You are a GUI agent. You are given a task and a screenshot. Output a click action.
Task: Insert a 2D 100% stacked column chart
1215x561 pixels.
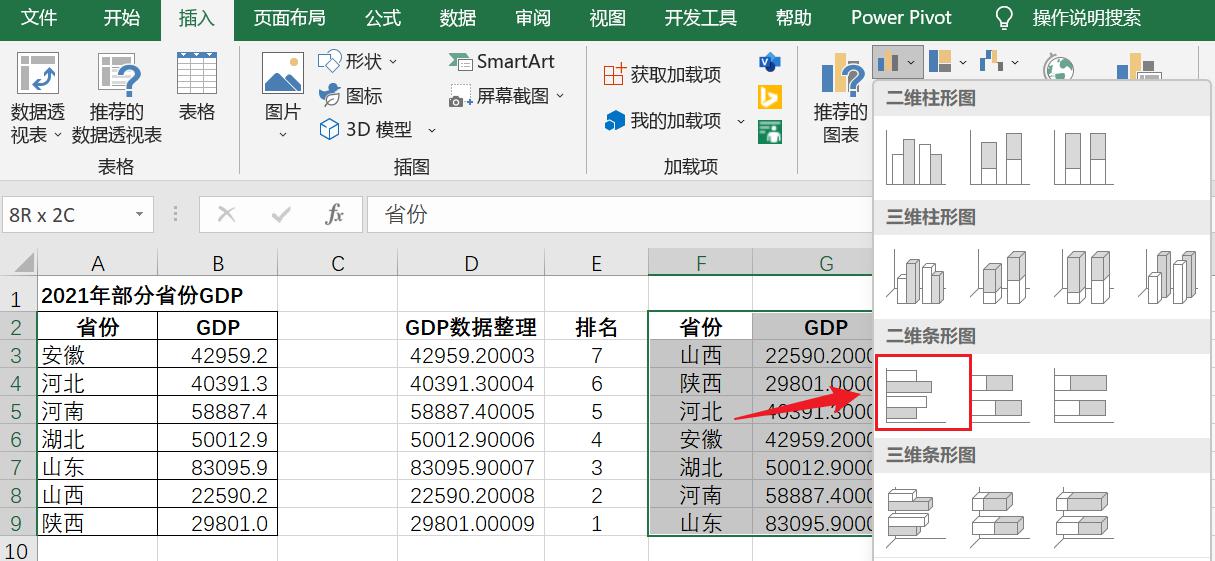pyautogui.click(x=1084, y=159)
